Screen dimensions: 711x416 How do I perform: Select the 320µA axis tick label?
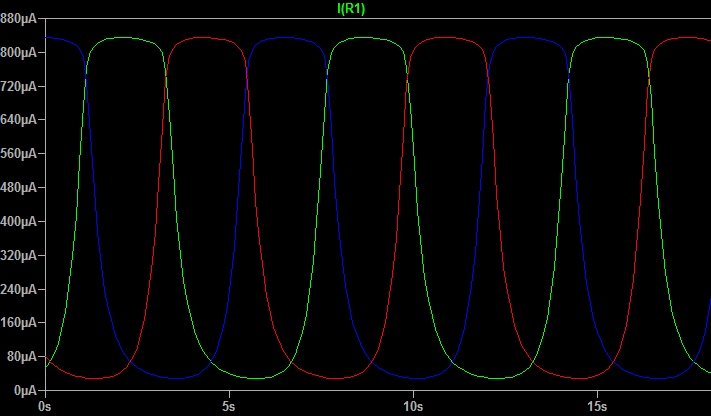tap(19, 255)
